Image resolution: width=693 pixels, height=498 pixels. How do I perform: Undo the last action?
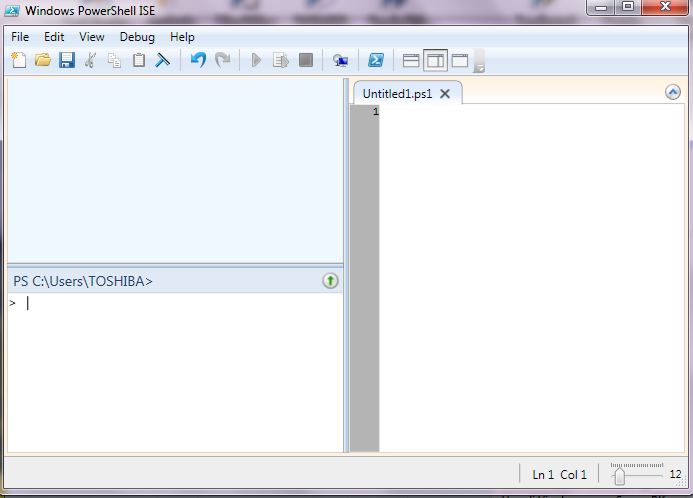click(198, 60)
